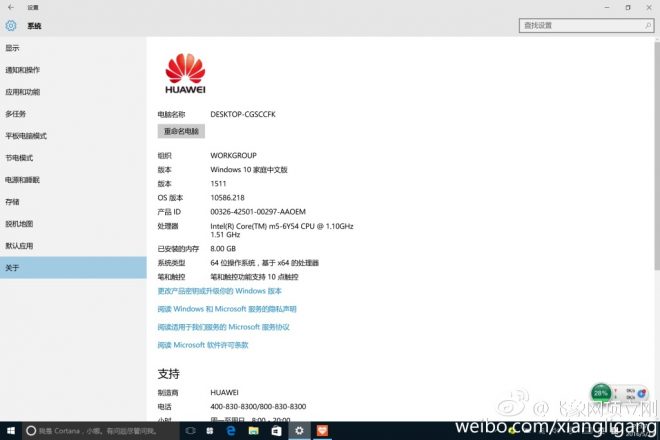Click the Cortana search bar on taskbar
Viewport: 660px width, 440px height.
pyautogui.click(x=100, y=430)
